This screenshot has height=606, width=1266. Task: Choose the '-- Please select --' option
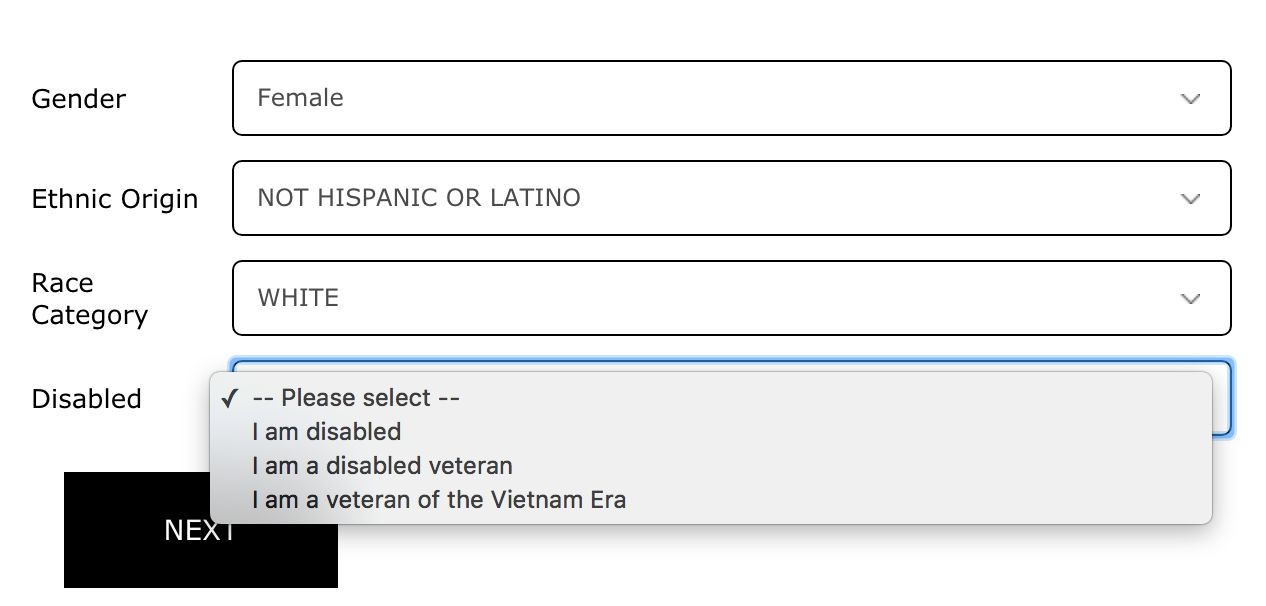click(x=356, y=398)
